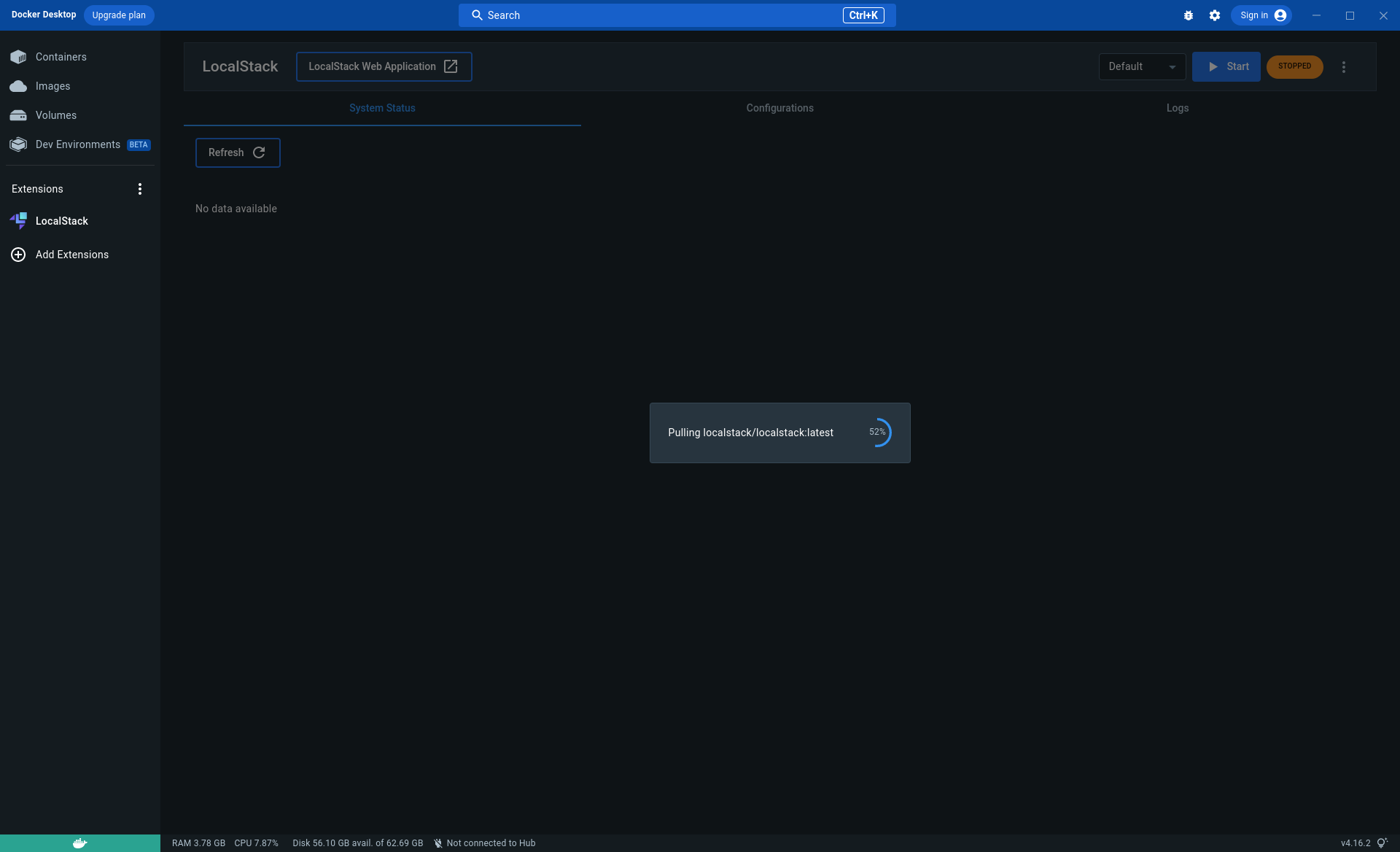The height and width of the screenshot is (852, 1400).
Task: Open Images from the cloud icon
Action: click(18, 86)
